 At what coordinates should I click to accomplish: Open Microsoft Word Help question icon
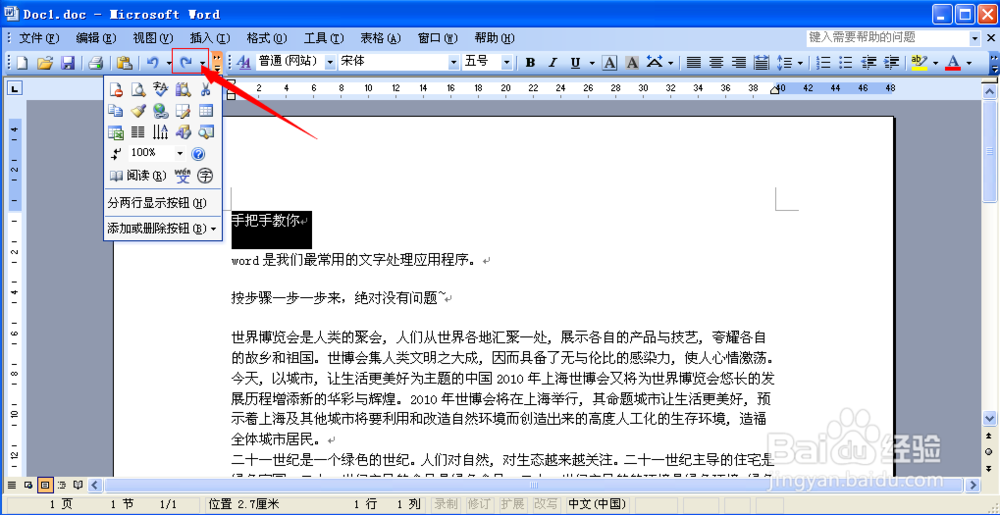(198, 154)
